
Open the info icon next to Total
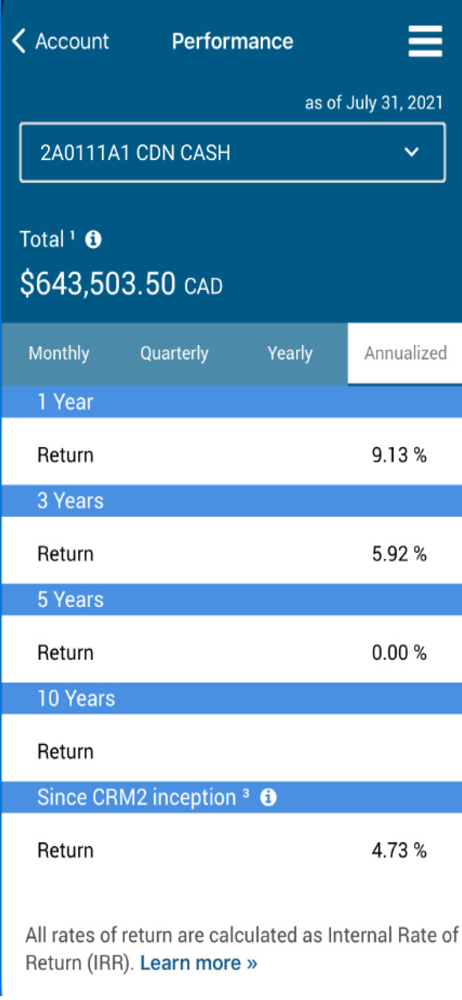point(93,240)
